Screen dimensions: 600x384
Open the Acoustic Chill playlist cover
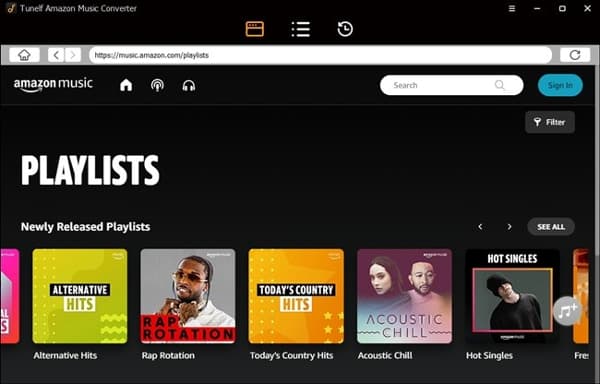click(x=404, y=296)
